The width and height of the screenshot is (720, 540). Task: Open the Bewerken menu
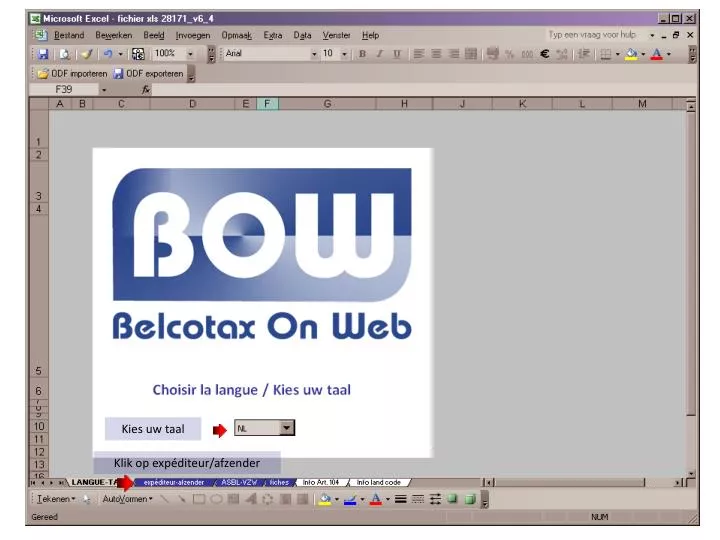pos(113,35)
